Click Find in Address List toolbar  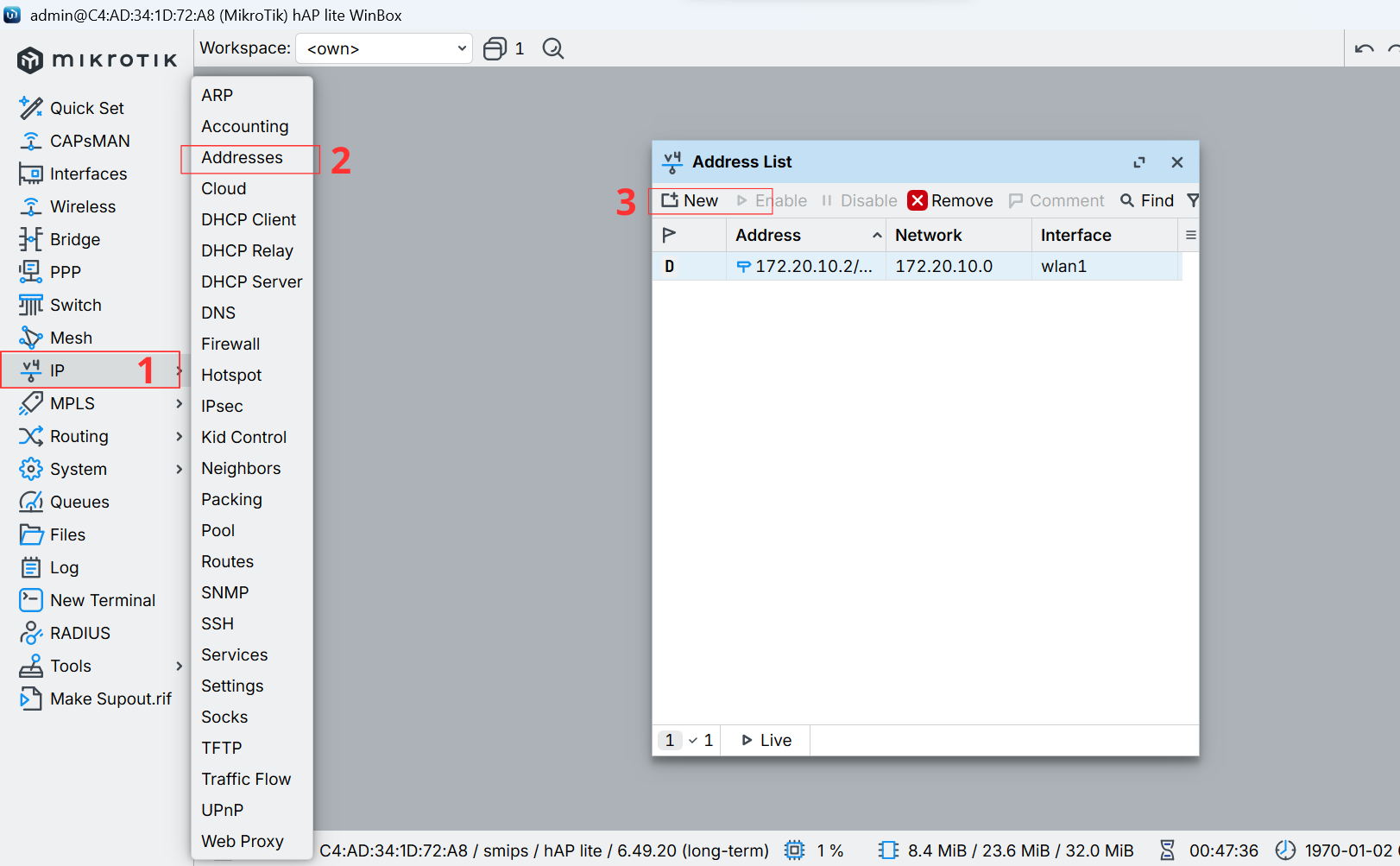click(1147, 200)
